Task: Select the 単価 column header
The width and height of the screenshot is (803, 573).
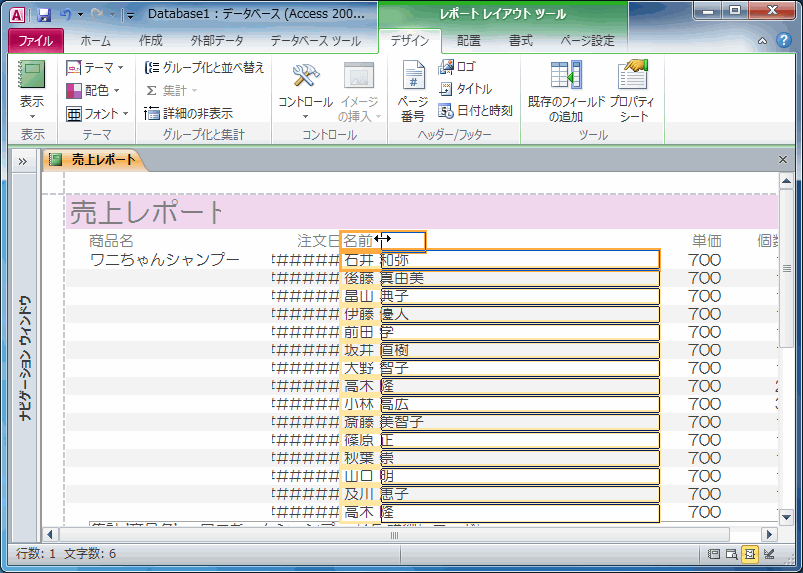Action: click(x=707, y=241)
